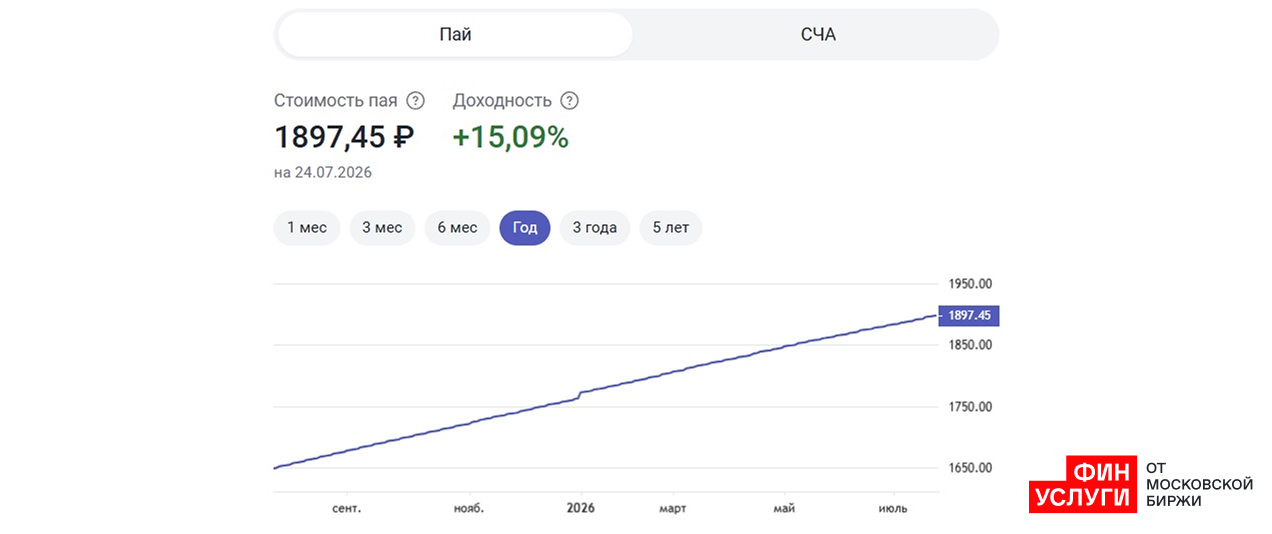Choose the 5 лет period button
1272x534 pixels.
coord(670,228)
